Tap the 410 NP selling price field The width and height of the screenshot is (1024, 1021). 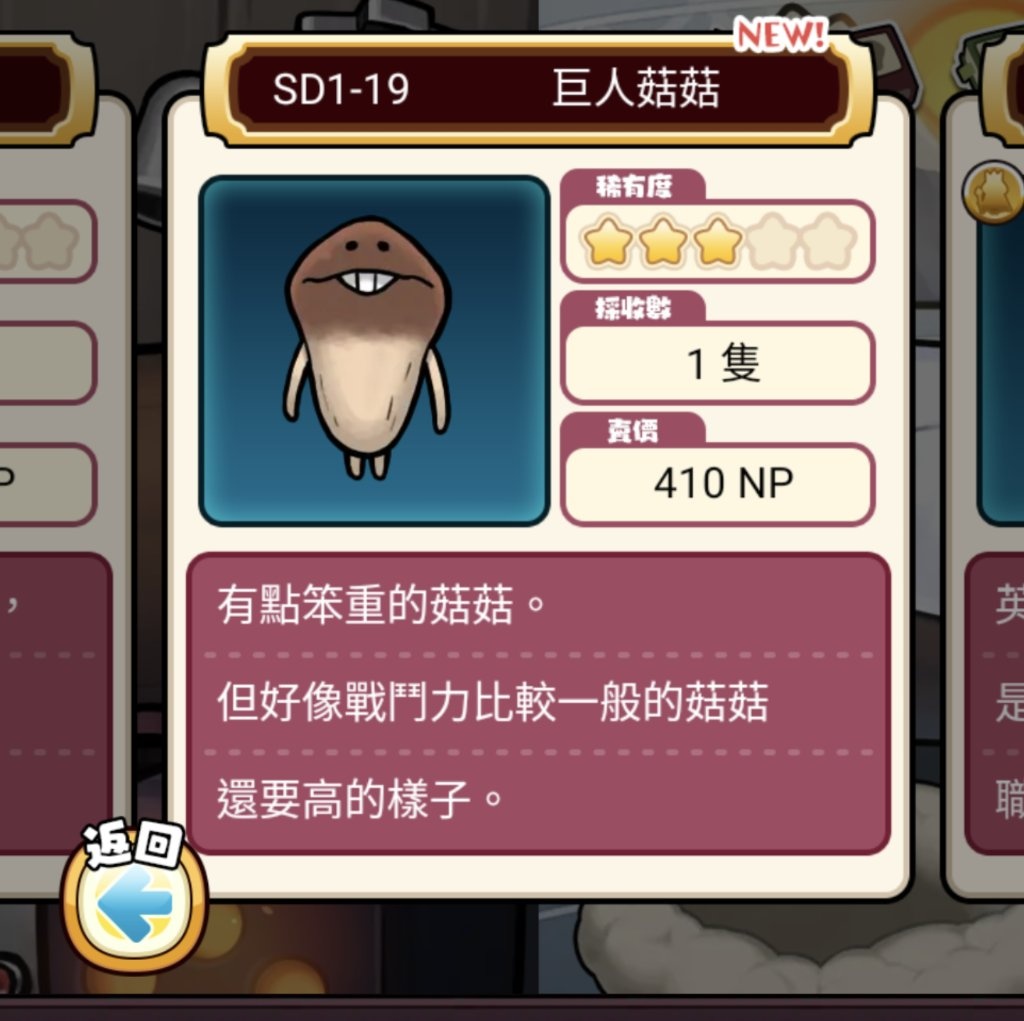click(718, 485)
